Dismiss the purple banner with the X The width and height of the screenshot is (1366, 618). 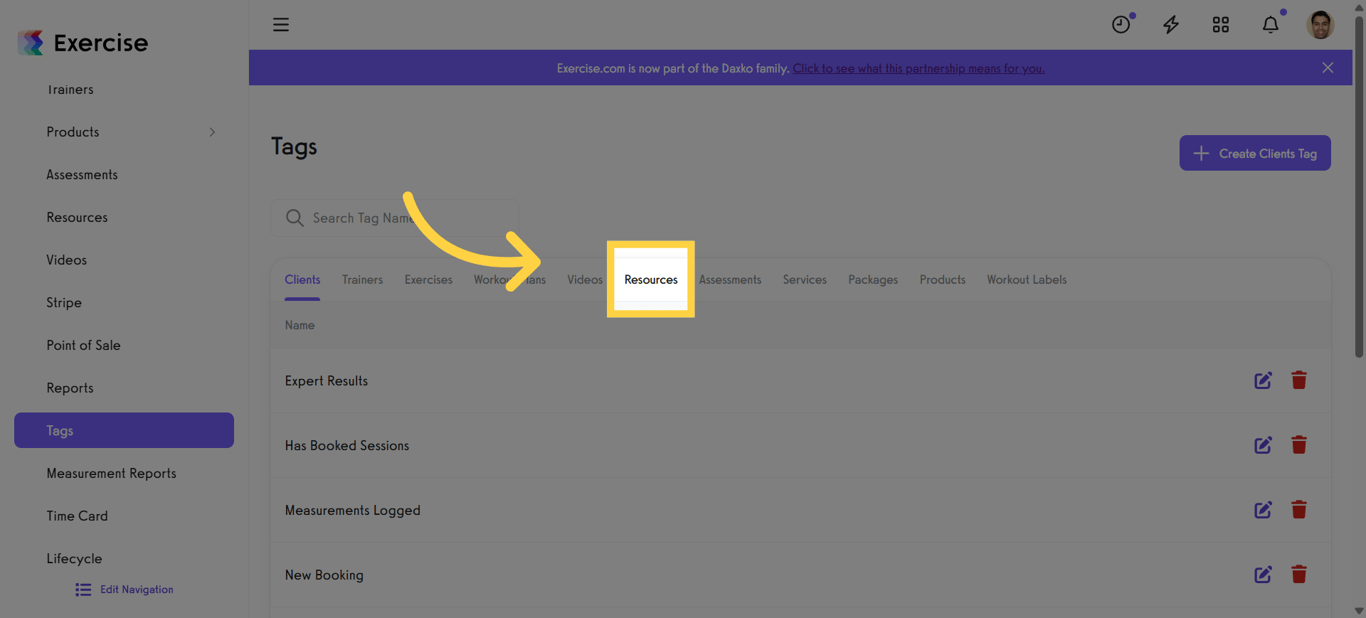click(x=1327, y=67)
